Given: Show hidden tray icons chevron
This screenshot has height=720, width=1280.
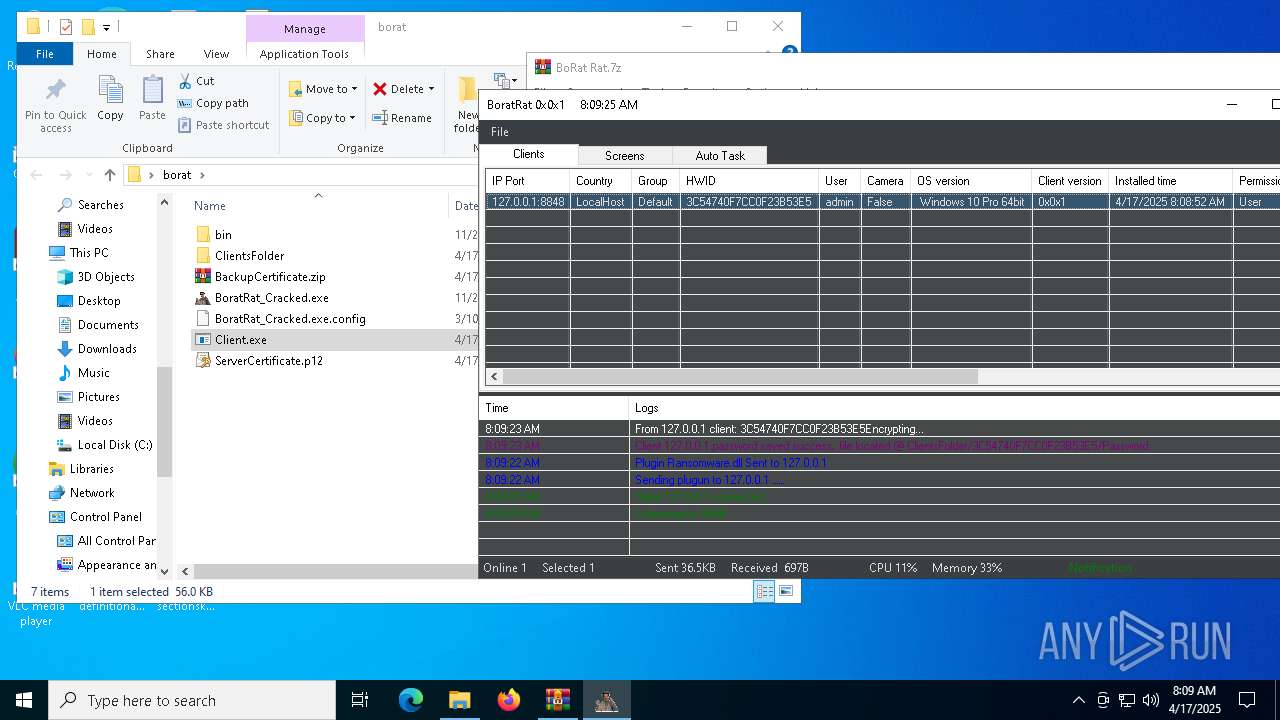Looking at the screenshot, I should tap(1078, 700).
